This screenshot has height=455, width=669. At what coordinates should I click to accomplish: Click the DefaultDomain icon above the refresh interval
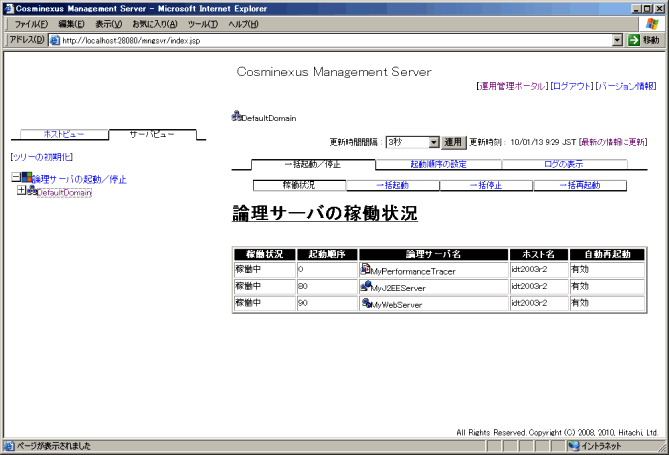pyautogui.click(x=236, y=116)
